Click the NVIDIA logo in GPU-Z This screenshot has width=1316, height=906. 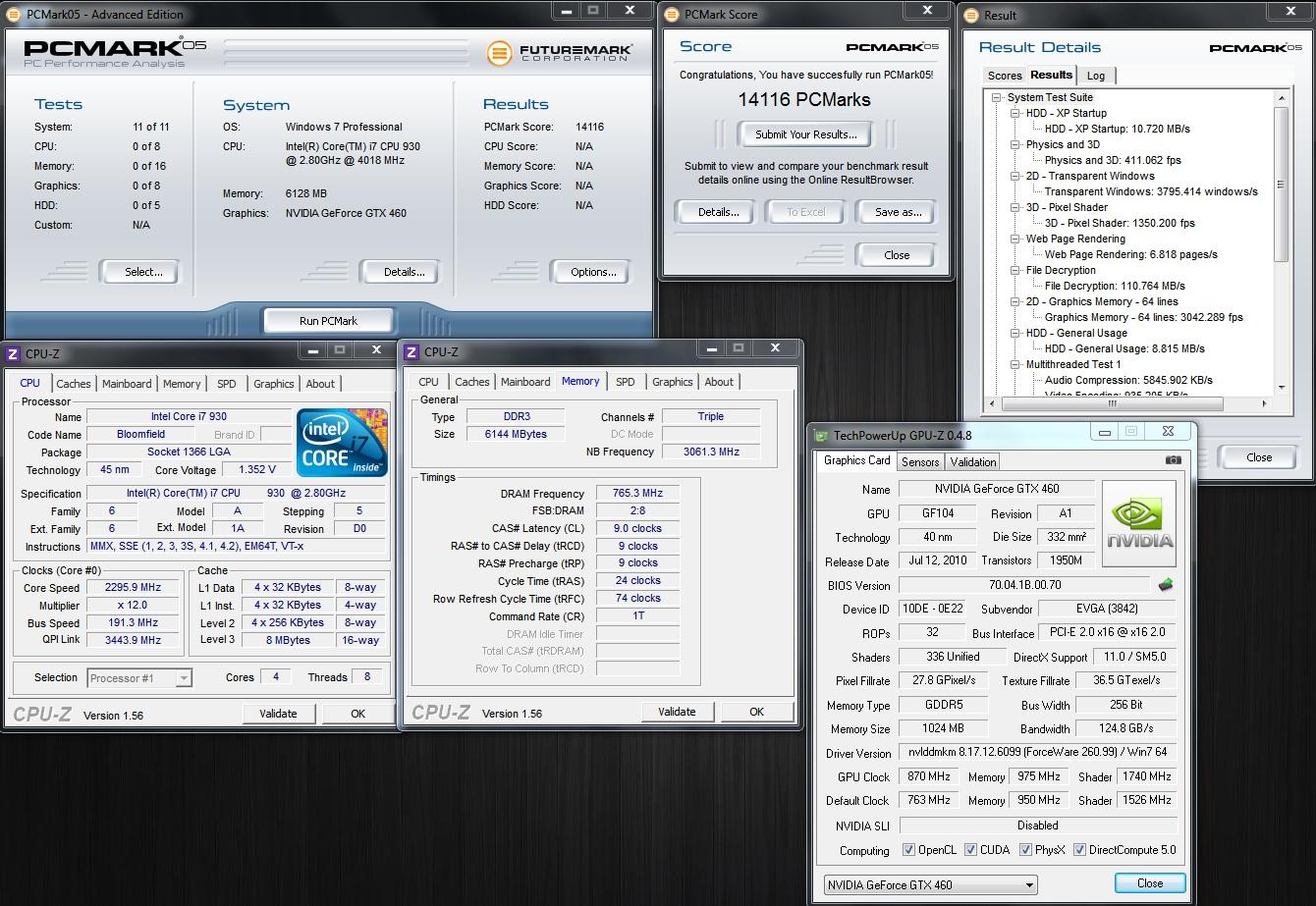tap(1139, 523)
